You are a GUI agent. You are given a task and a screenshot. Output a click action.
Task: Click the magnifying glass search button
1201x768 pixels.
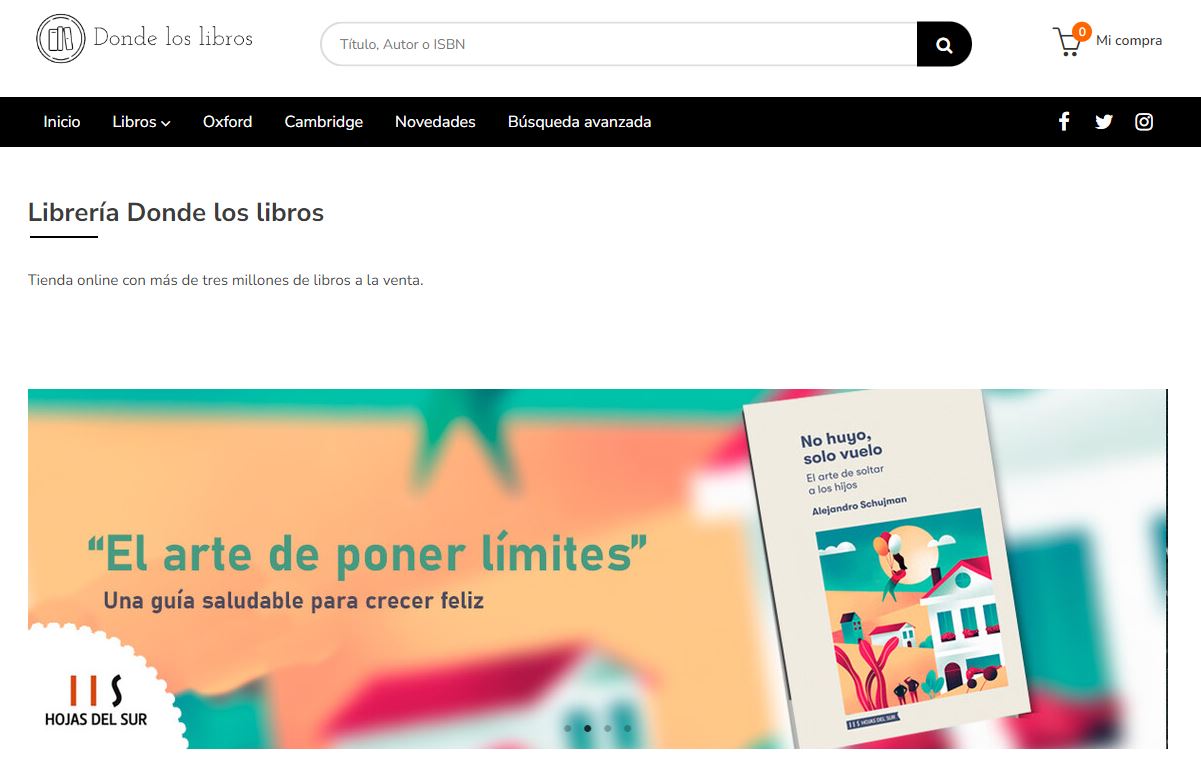944,44
